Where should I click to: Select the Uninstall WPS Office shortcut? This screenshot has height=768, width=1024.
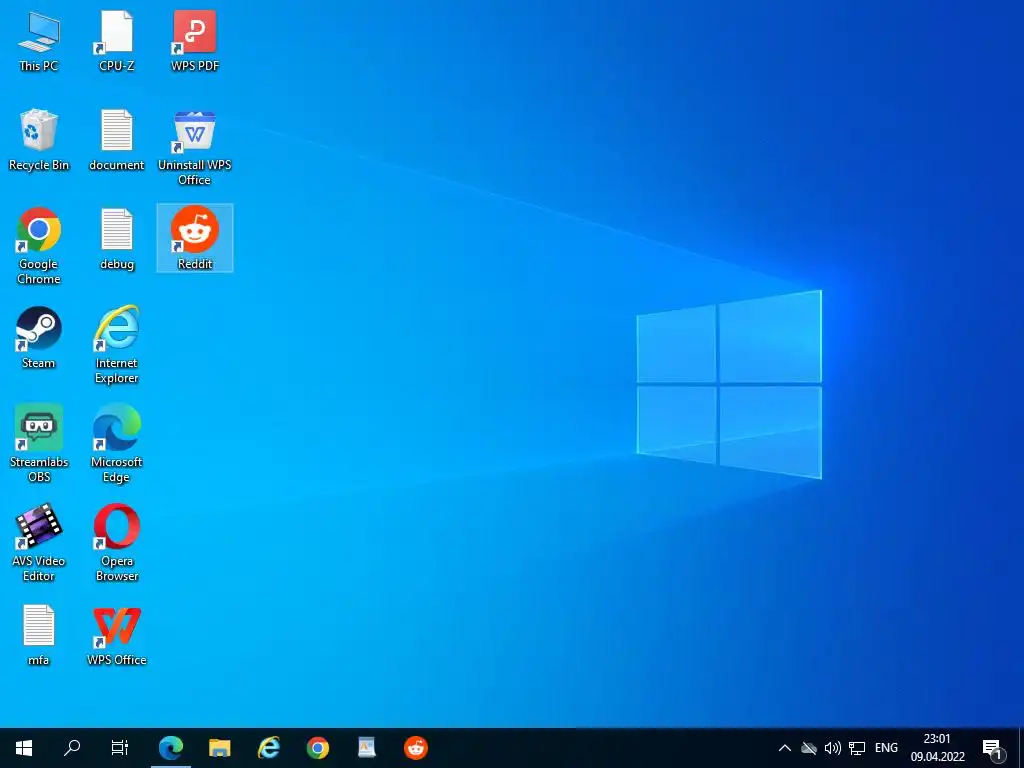point(195,148)
